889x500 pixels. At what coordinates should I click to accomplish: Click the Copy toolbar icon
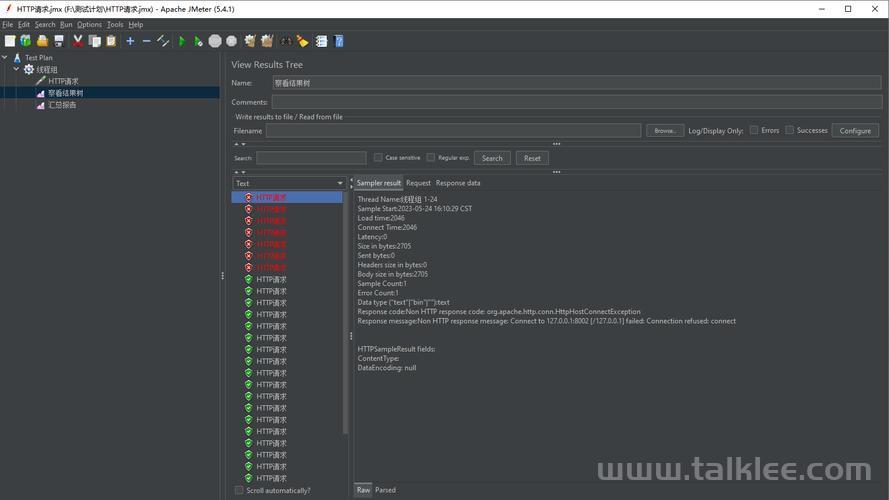coord(95,41)
